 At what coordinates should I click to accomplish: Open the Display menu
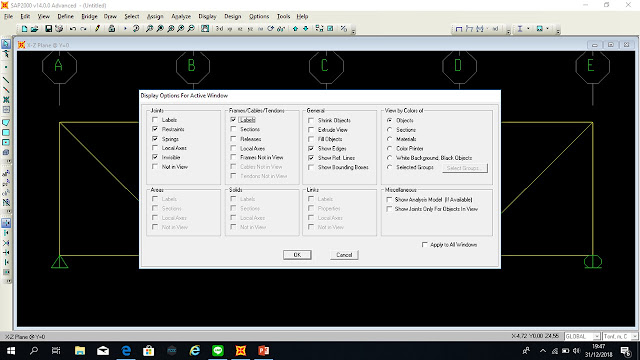(207, 16)
